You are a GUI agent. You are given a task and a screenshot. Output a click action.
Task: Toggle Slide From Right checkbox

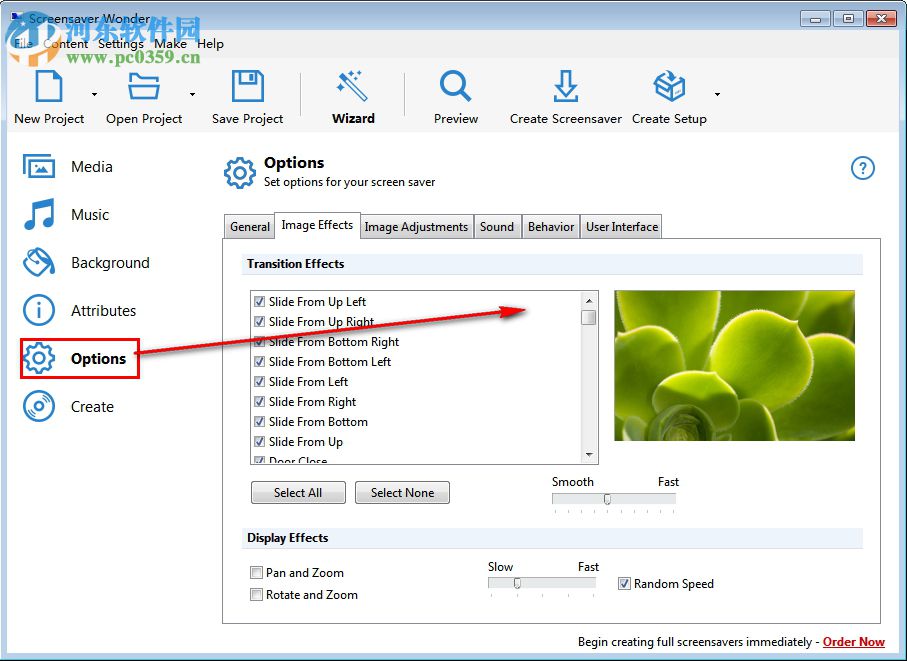click(x=260, y=401)
